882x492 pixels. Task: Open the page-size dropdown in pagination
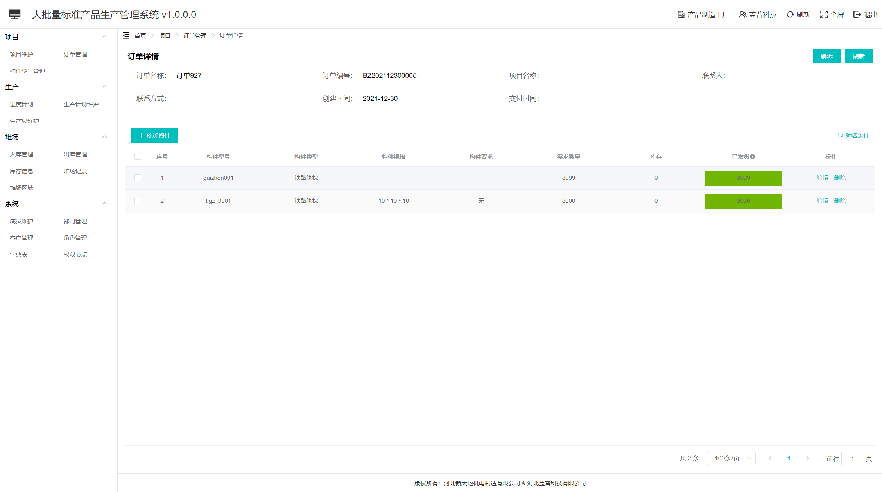point(727,459)
